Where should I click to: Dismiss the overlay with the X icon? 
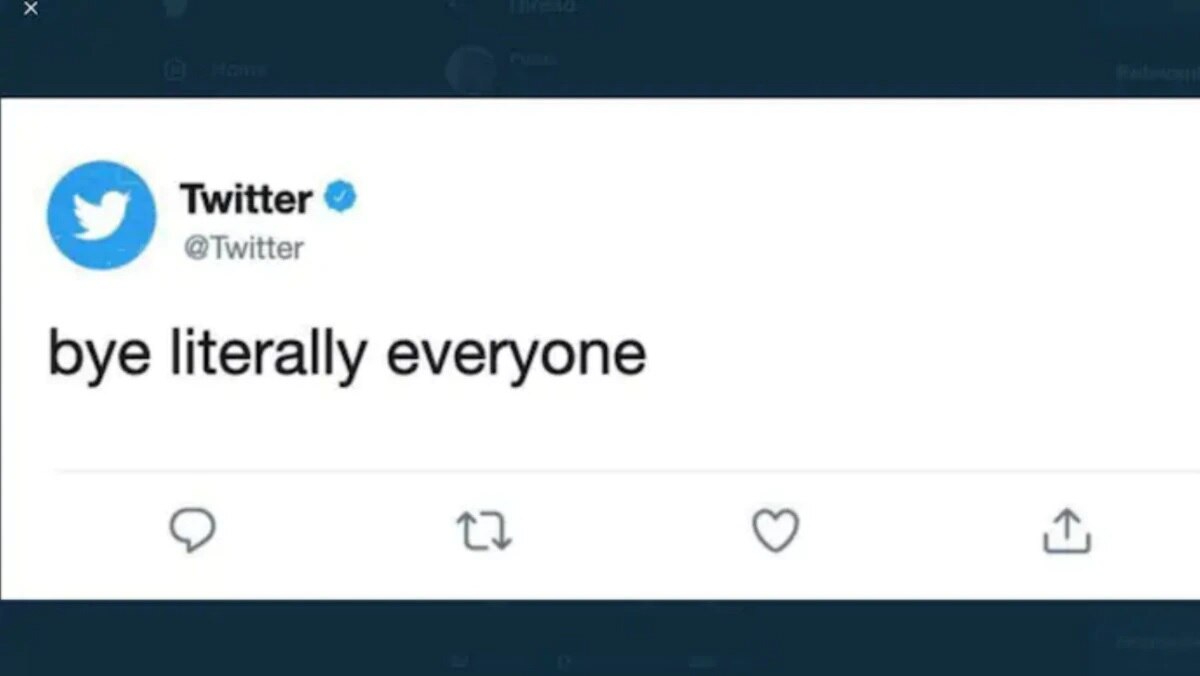pyautogui.click(x=30, y=10)
